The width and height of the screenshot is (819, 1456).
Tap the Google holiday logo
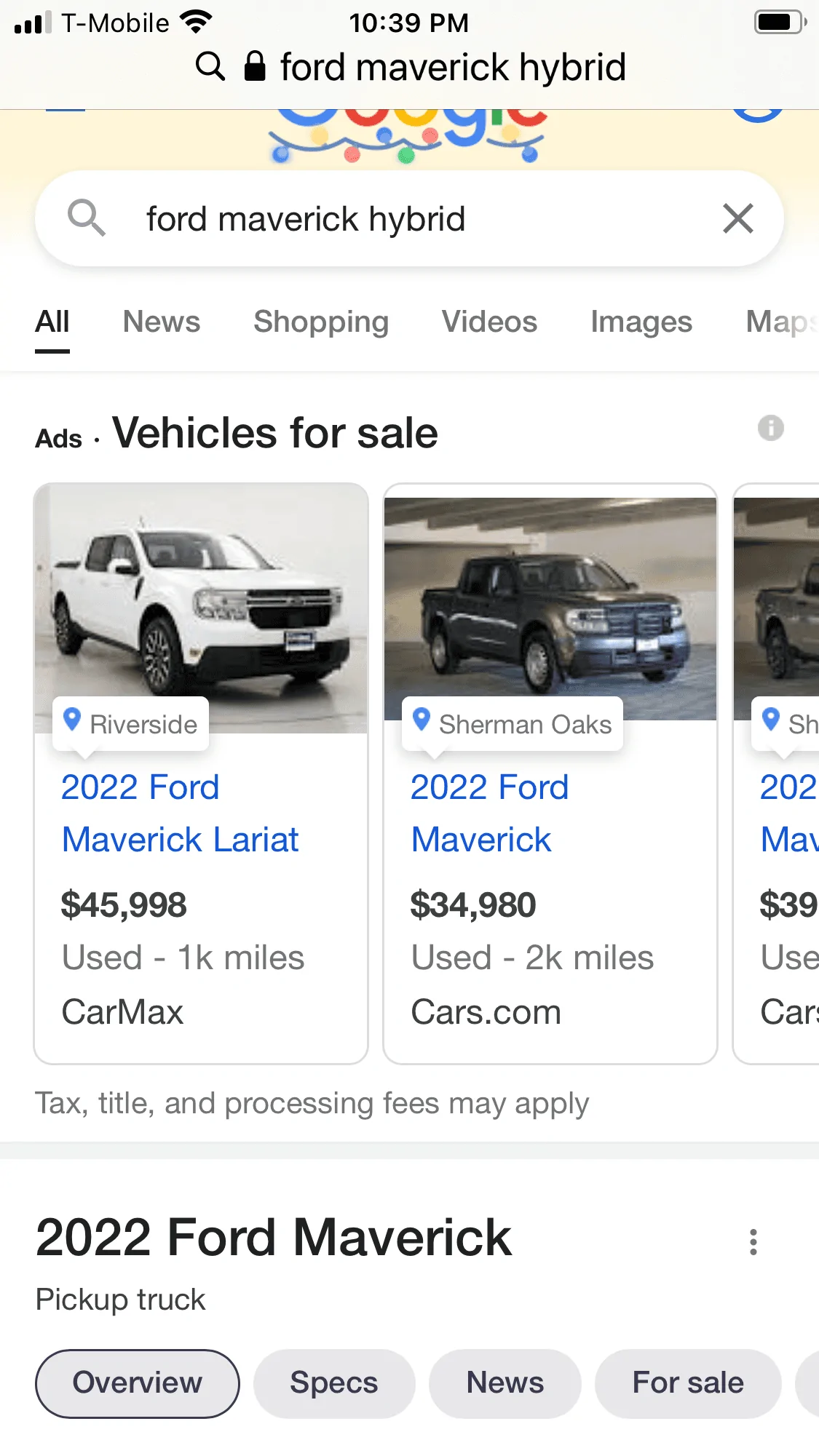tap(408, 136)
